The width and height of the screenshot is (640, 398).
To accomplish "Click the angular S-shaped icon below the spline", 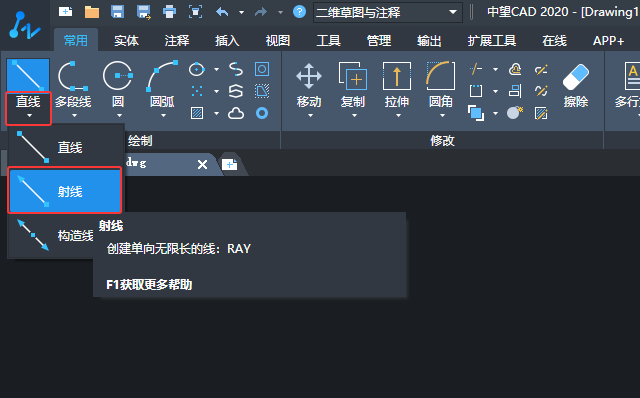I will [x=236, y=91].
